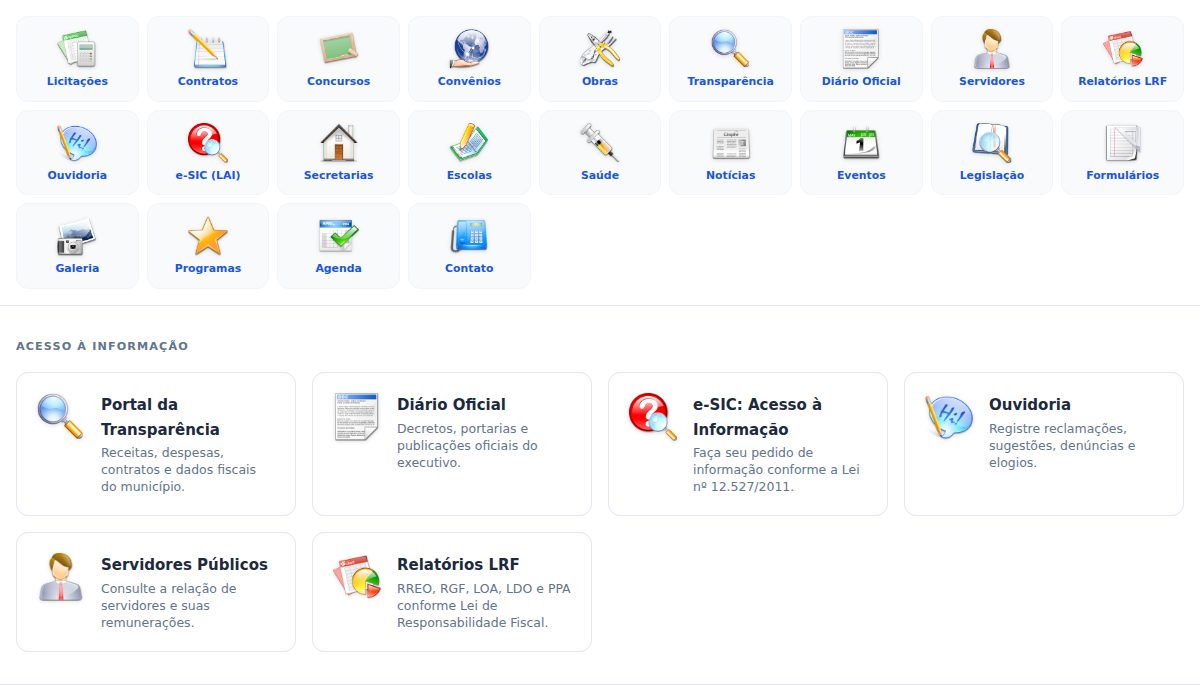
Task: Go to e-SIC: Acesso à Informação card
Action: pyautogui.click(x=748, y=444)
